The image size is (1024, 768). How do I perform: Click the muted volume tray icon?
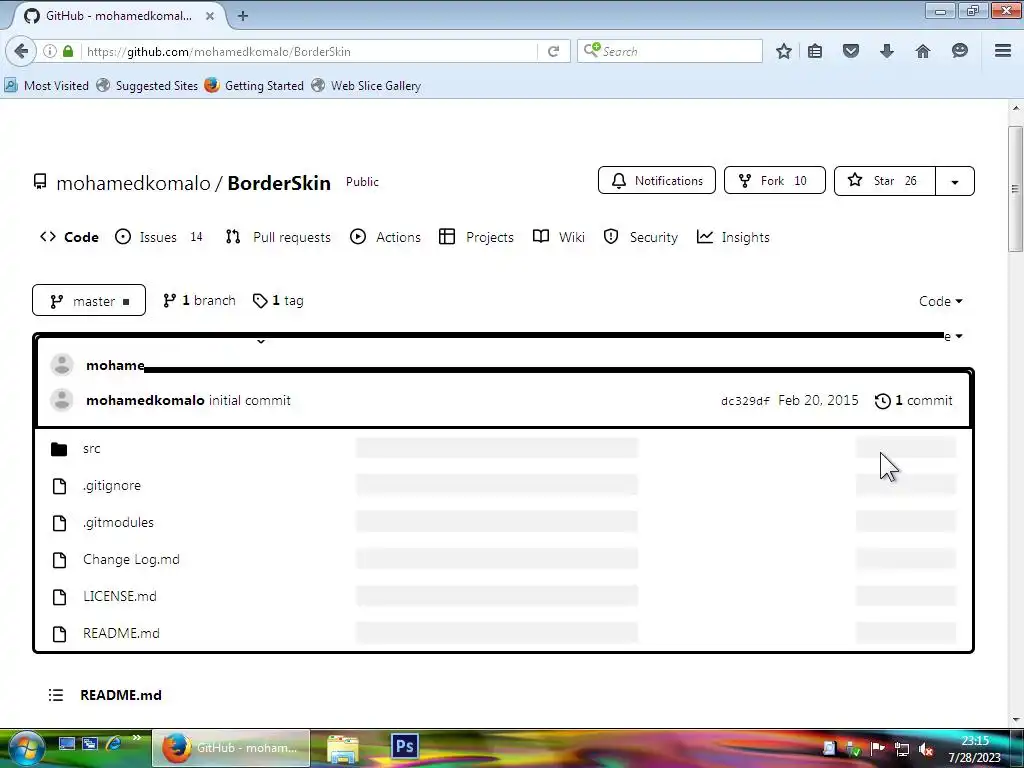[x=926, y=749]
